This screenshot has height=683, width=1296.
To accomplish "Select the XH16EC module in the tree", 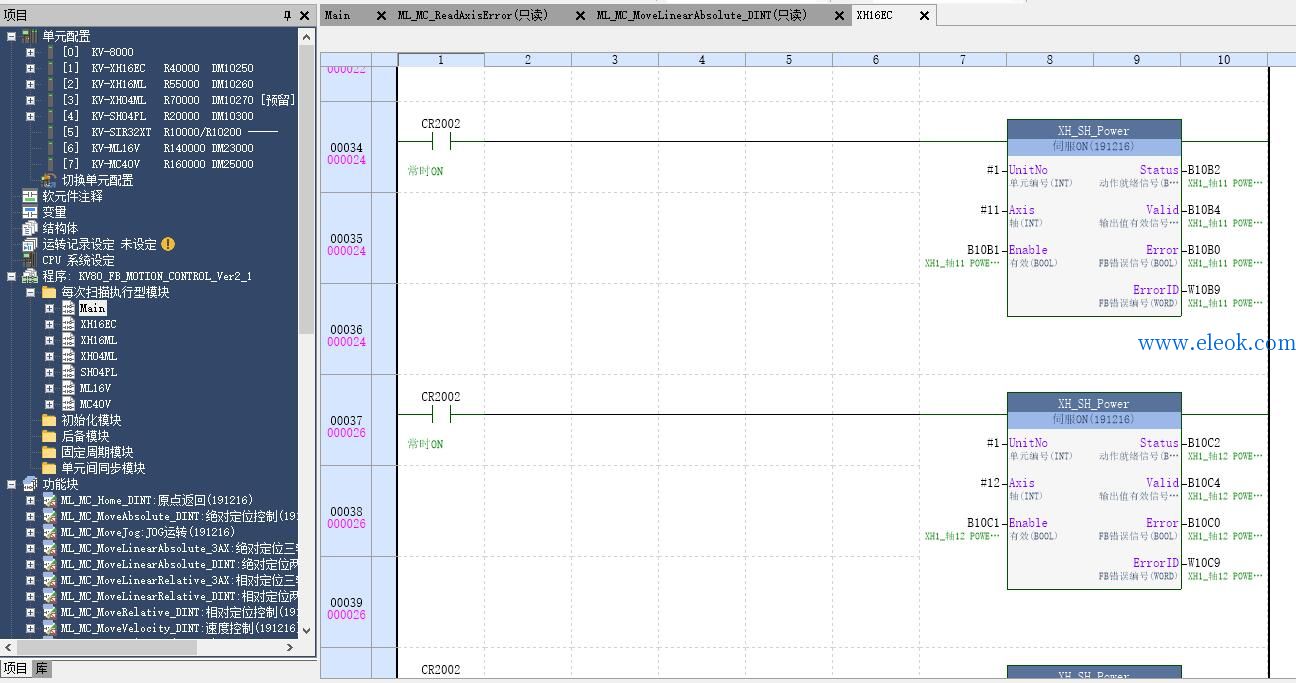I will point(98,324).
